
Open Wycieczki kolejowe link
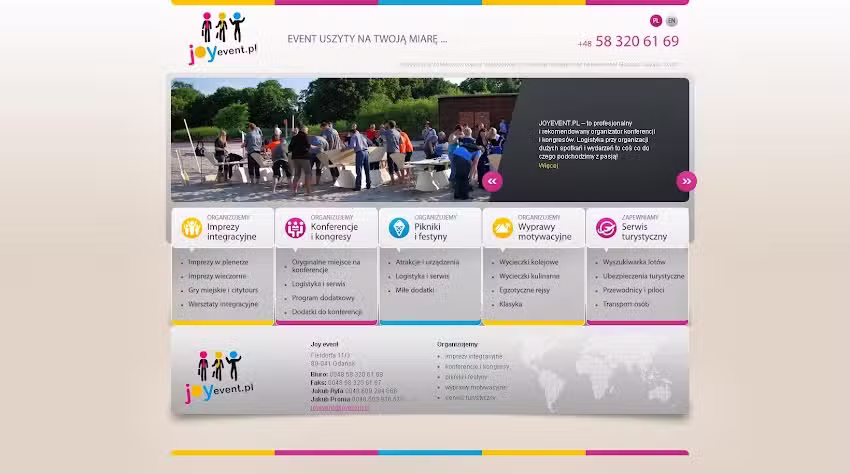[x=529, y=262]
